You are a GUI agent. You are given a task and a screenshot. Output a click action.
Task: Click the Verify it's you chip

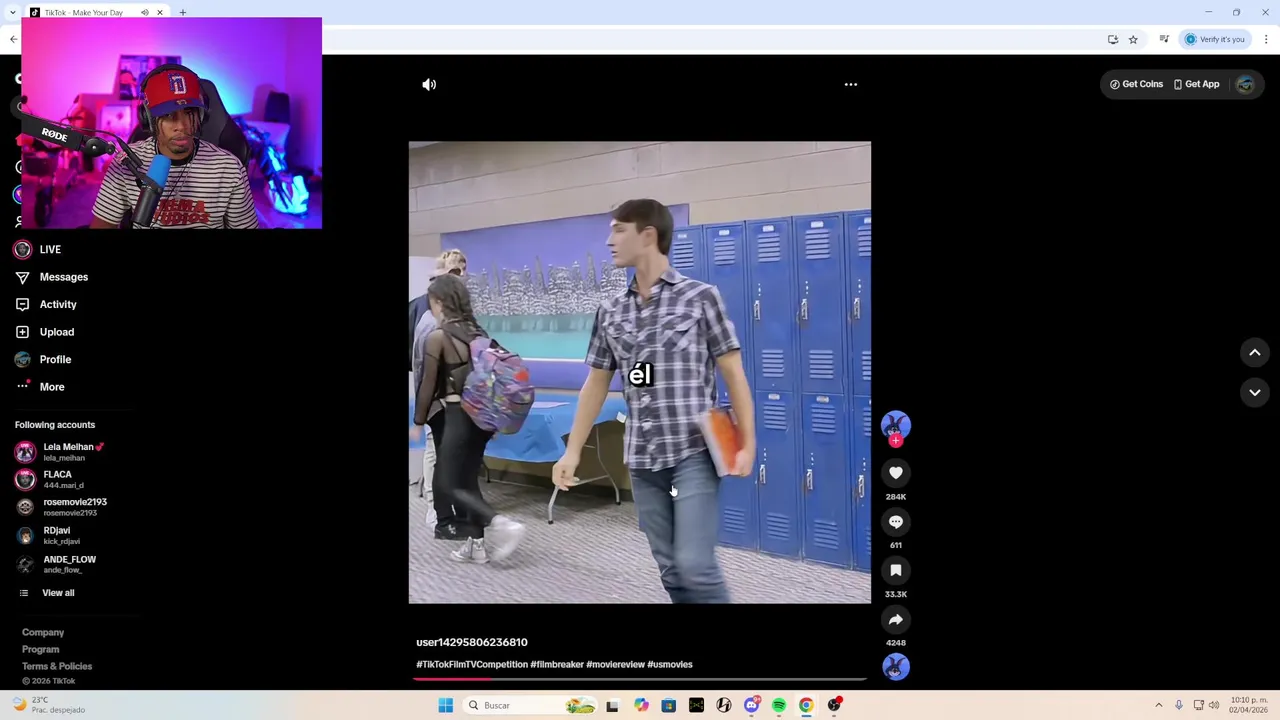point(1215,39)
